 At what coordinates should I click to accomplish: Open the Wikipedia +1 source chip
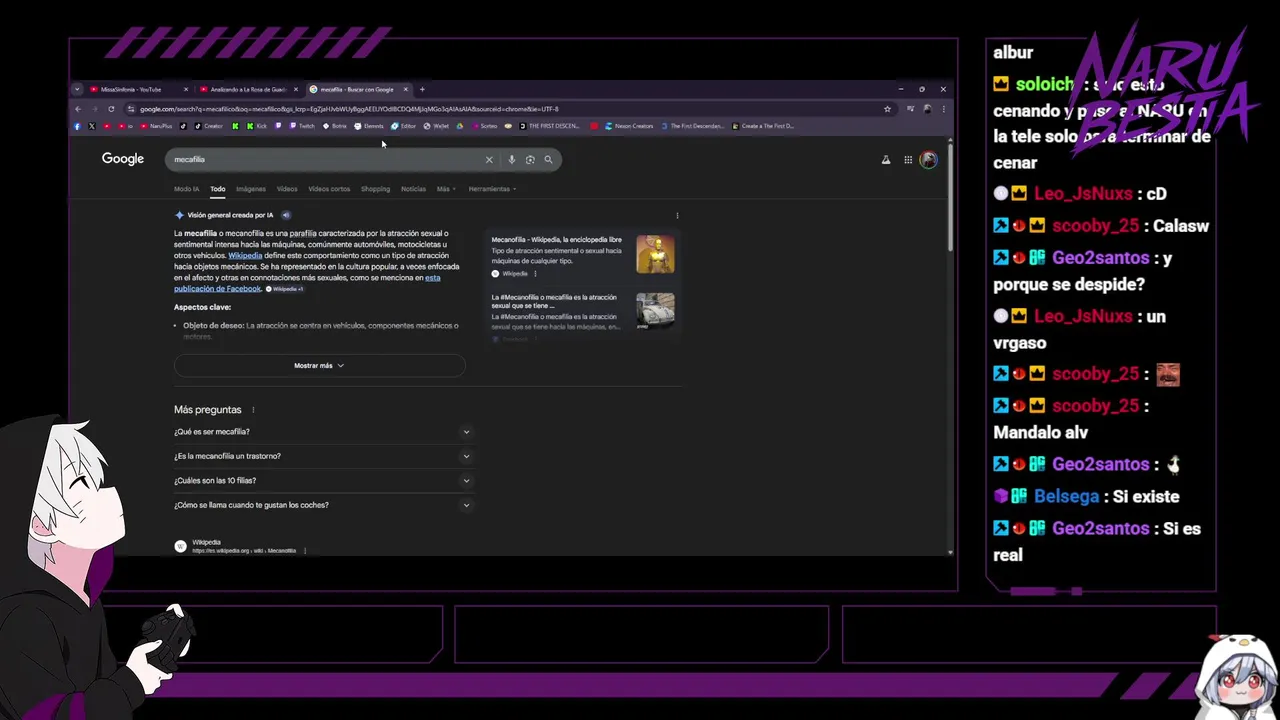[x=284, y=289]
